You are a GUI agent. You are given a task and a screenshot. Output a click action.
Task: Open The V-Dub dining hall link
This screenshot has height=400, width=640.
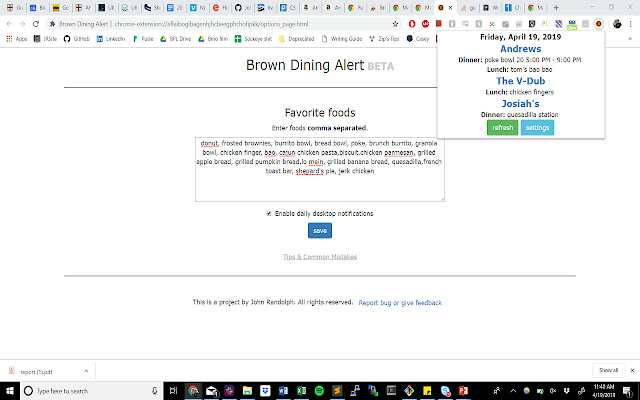tap(520, 81)
